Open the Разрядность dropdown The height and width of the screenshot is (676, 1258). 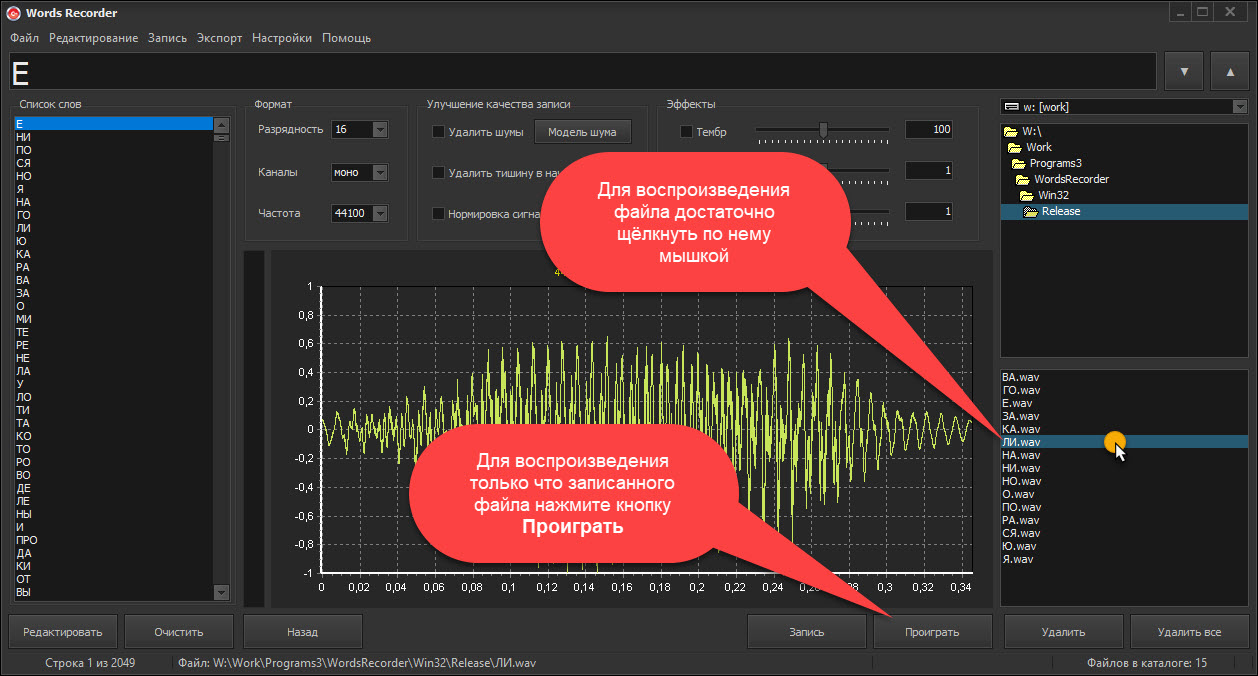pyautogui.click(x=379, y=130)
